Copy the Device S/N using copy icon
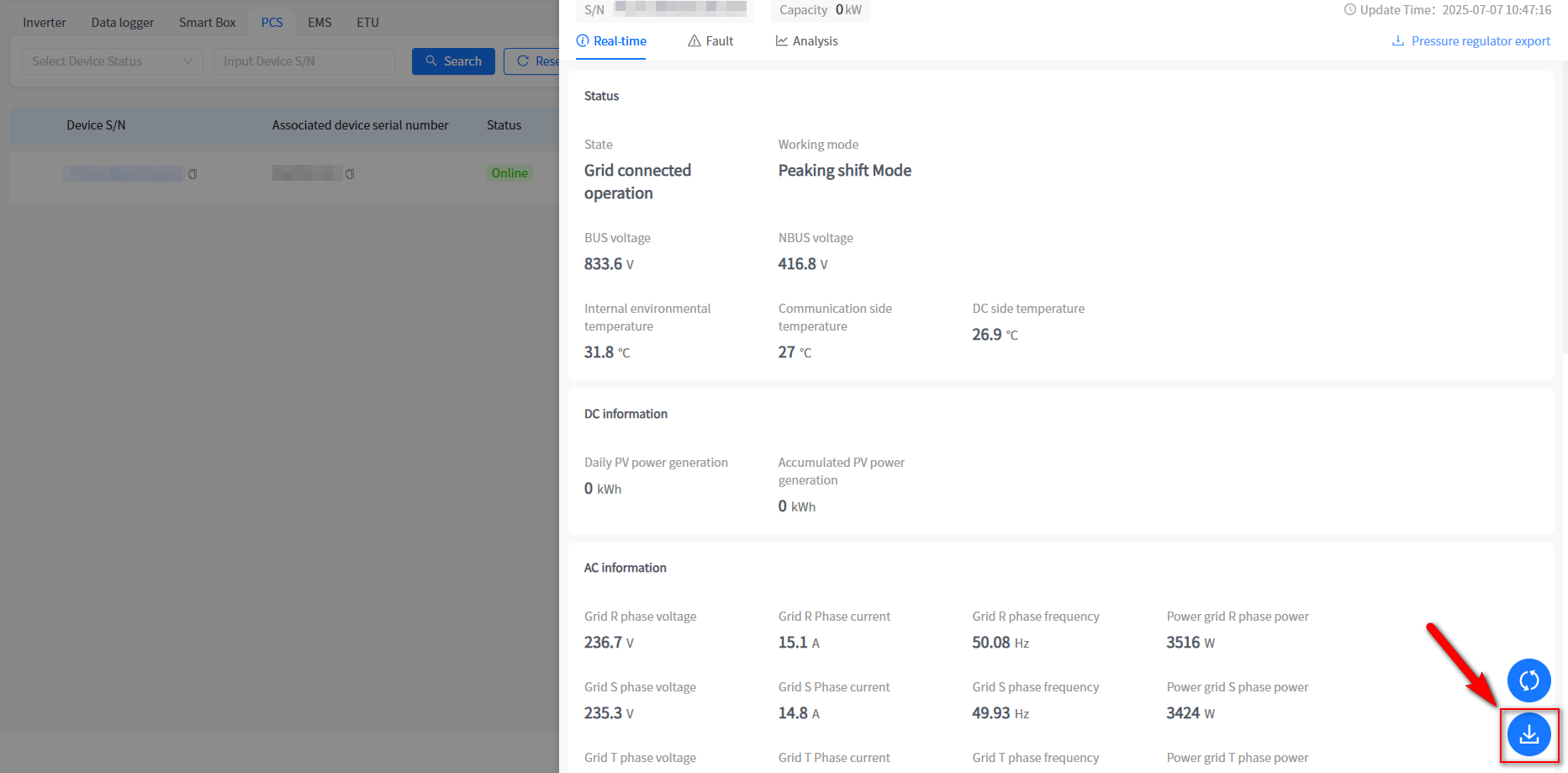 pyautogui.click(x=193, y=174)
